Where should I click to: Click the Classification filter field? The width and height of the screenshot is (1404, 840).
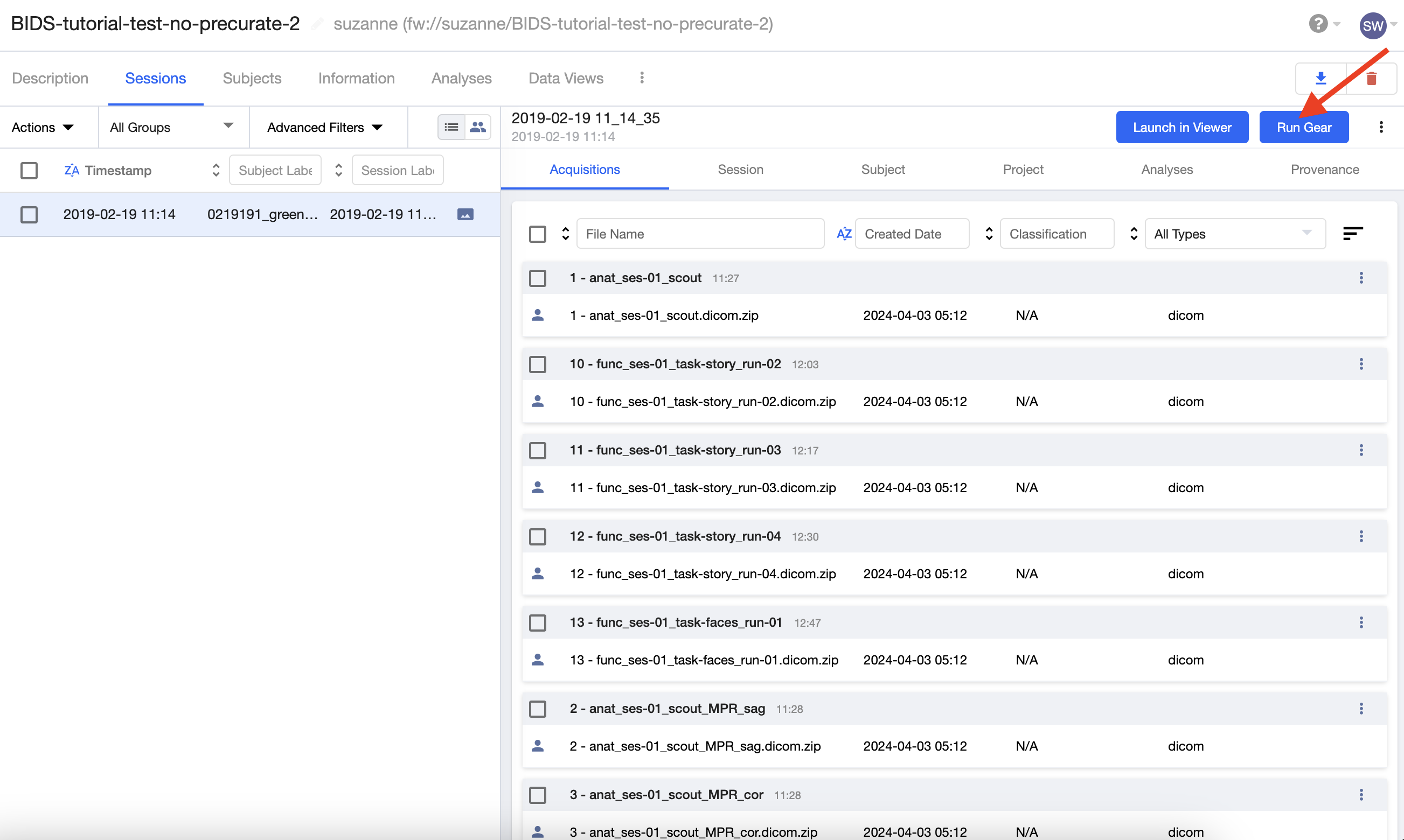click(x=1057, y=233)
